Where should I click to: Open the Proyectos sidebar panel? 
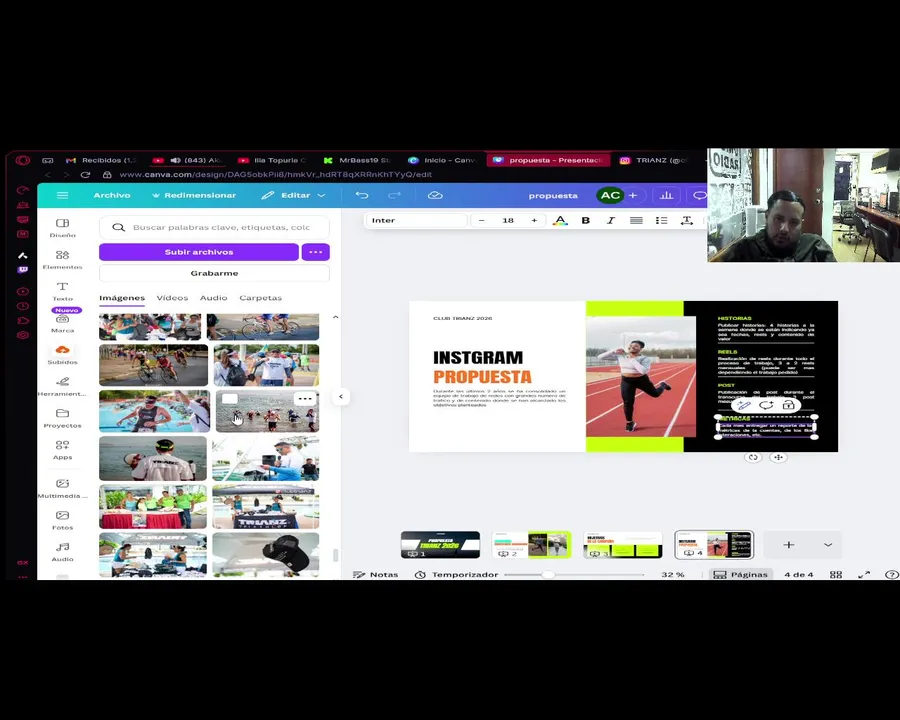tap(63, 418)
